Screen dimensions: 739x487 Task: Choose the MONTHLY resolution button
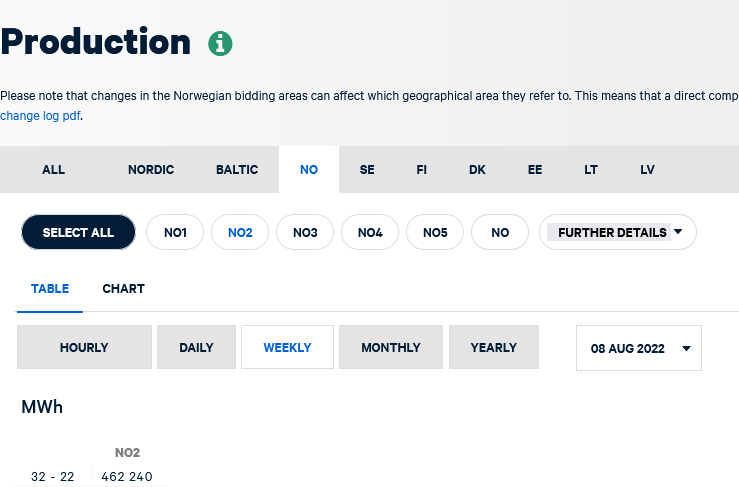[x=391, y=347]
